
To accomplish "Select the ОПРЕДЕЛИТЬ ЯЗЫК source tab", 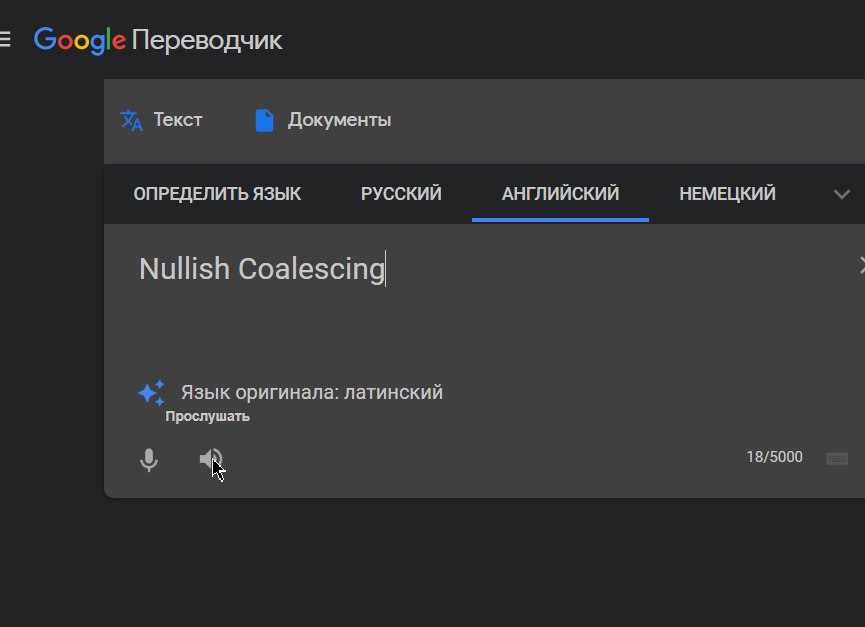I will 217,194.
